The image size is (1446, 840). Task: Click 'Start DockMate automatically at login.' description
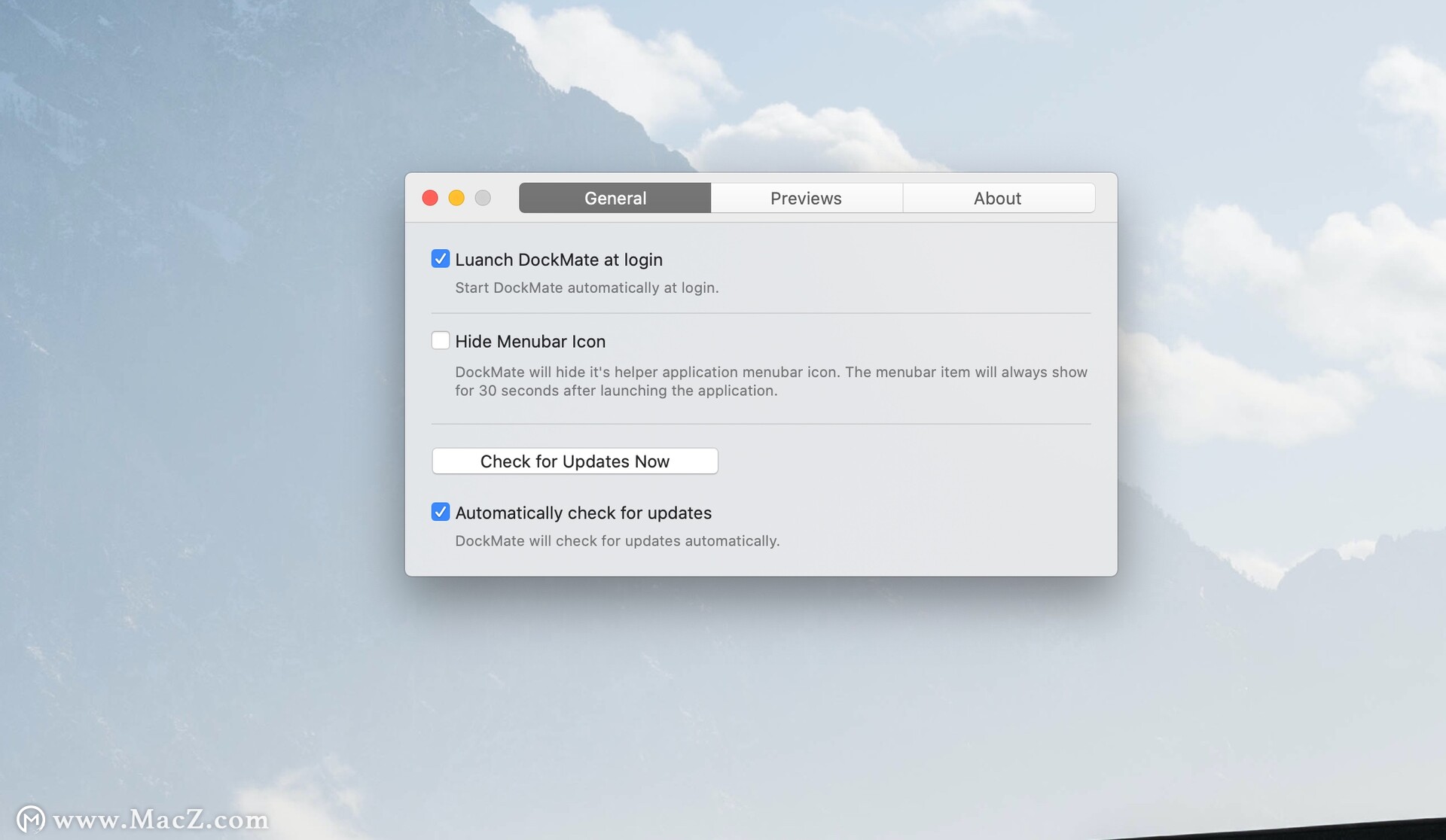pos(587,288)
